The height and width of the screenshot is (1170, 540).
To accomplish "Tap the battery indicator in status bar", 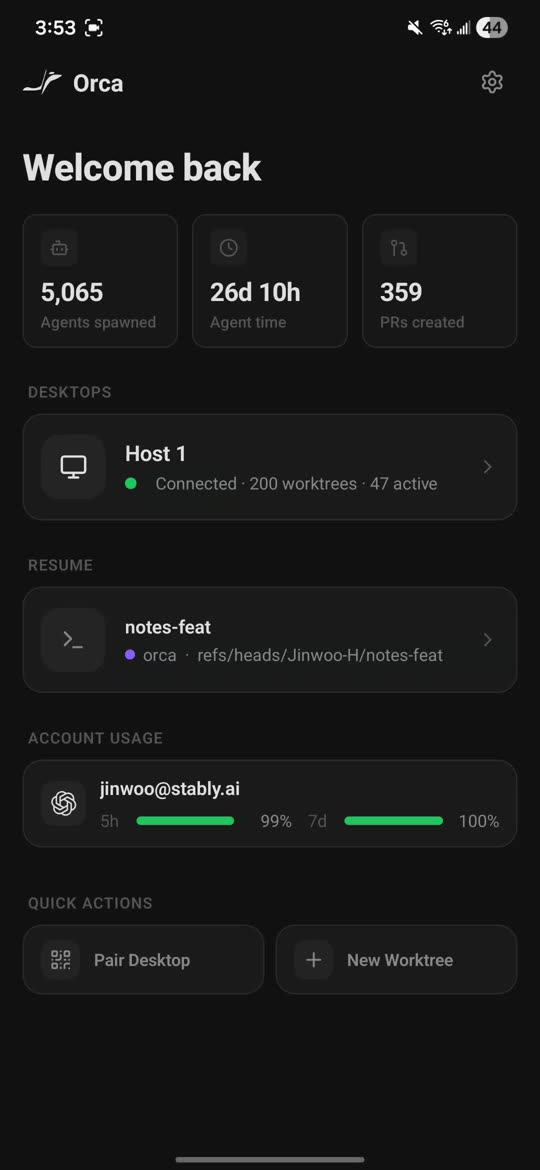I will (492, 28).
